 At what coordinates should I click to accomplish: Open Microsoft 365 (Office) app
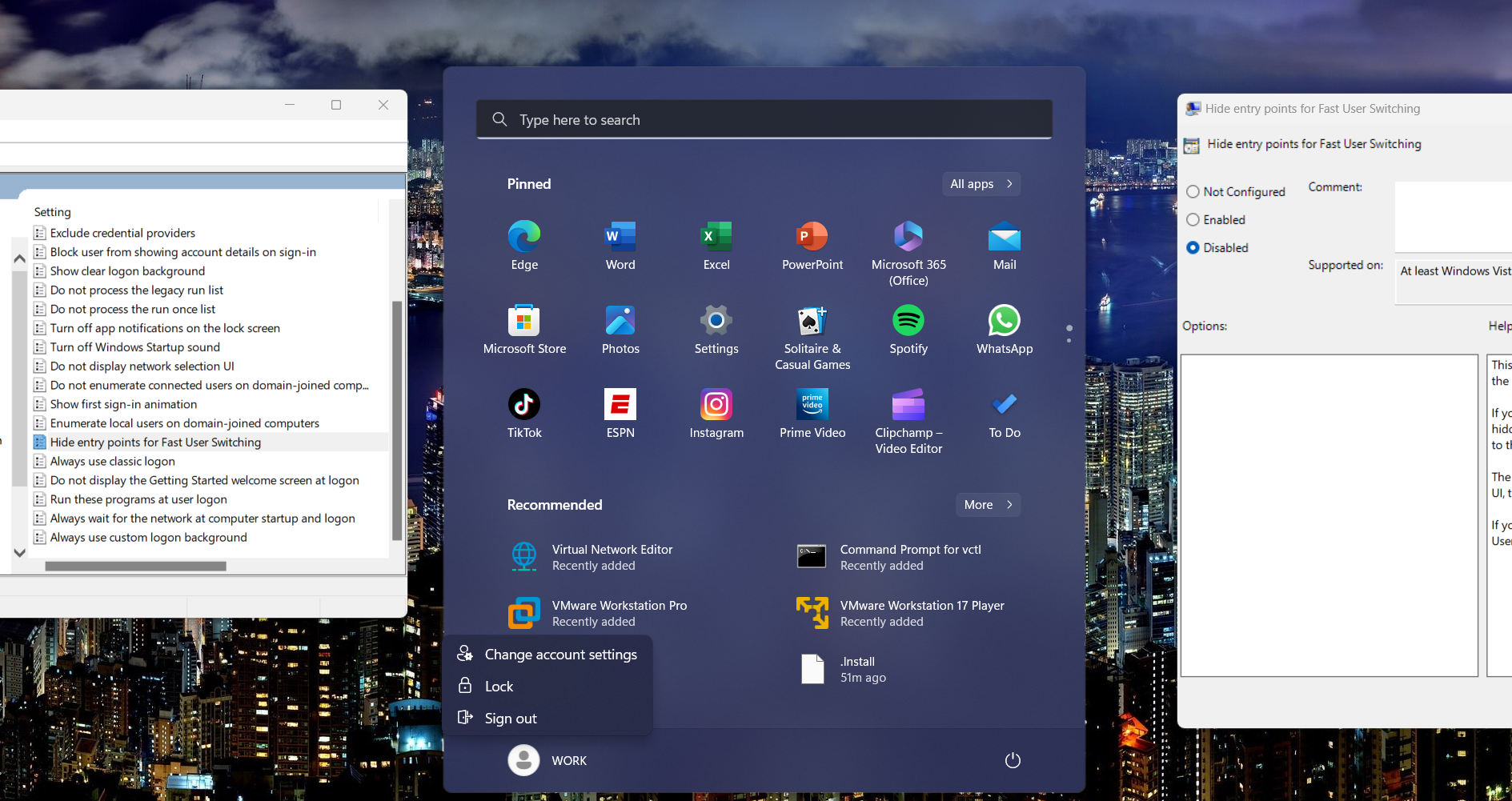908,254
